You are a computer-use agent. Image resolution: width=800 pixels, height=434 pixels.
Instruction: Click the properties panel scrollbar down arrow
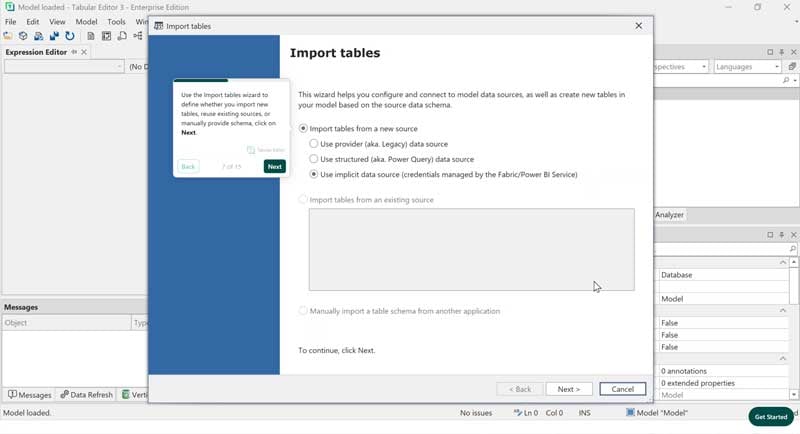pyautogui.click(x=794, y=395)
